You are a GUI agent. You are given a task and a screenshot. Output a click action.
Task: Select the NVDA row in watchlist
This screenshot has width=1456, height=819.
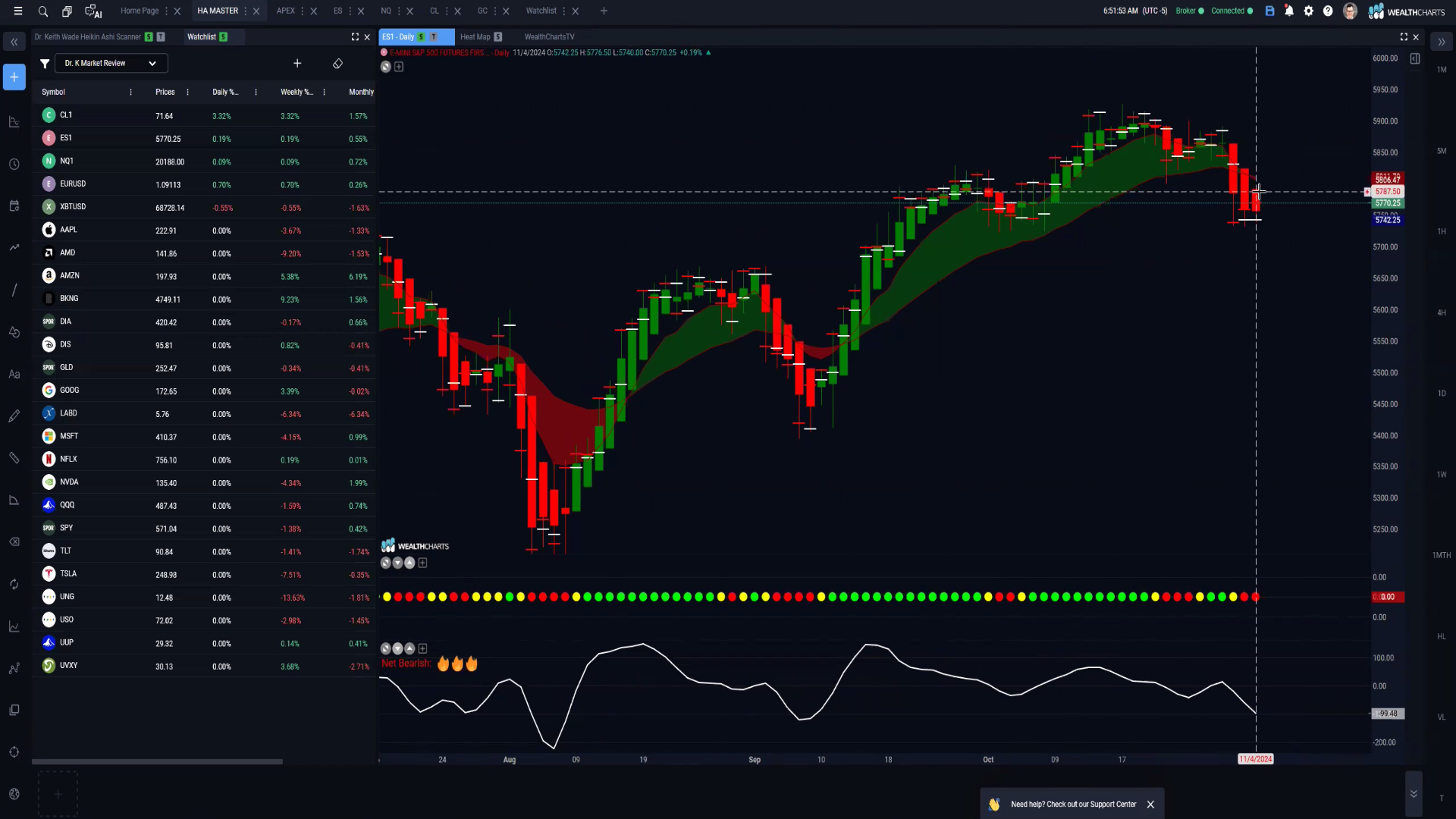[203, 483]
